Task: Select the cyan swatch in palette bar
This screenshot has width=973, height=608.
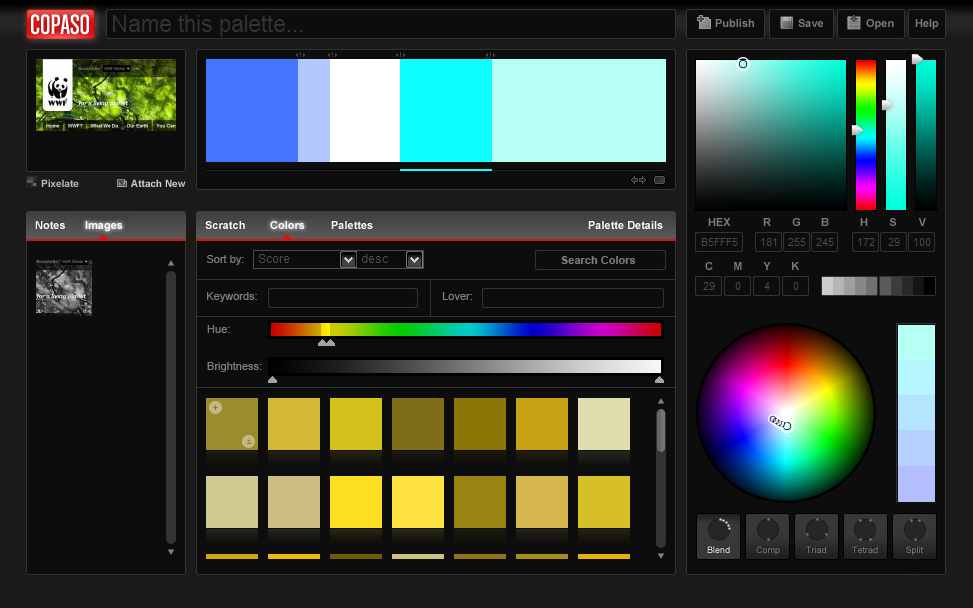Action: [x=445, y=110]
